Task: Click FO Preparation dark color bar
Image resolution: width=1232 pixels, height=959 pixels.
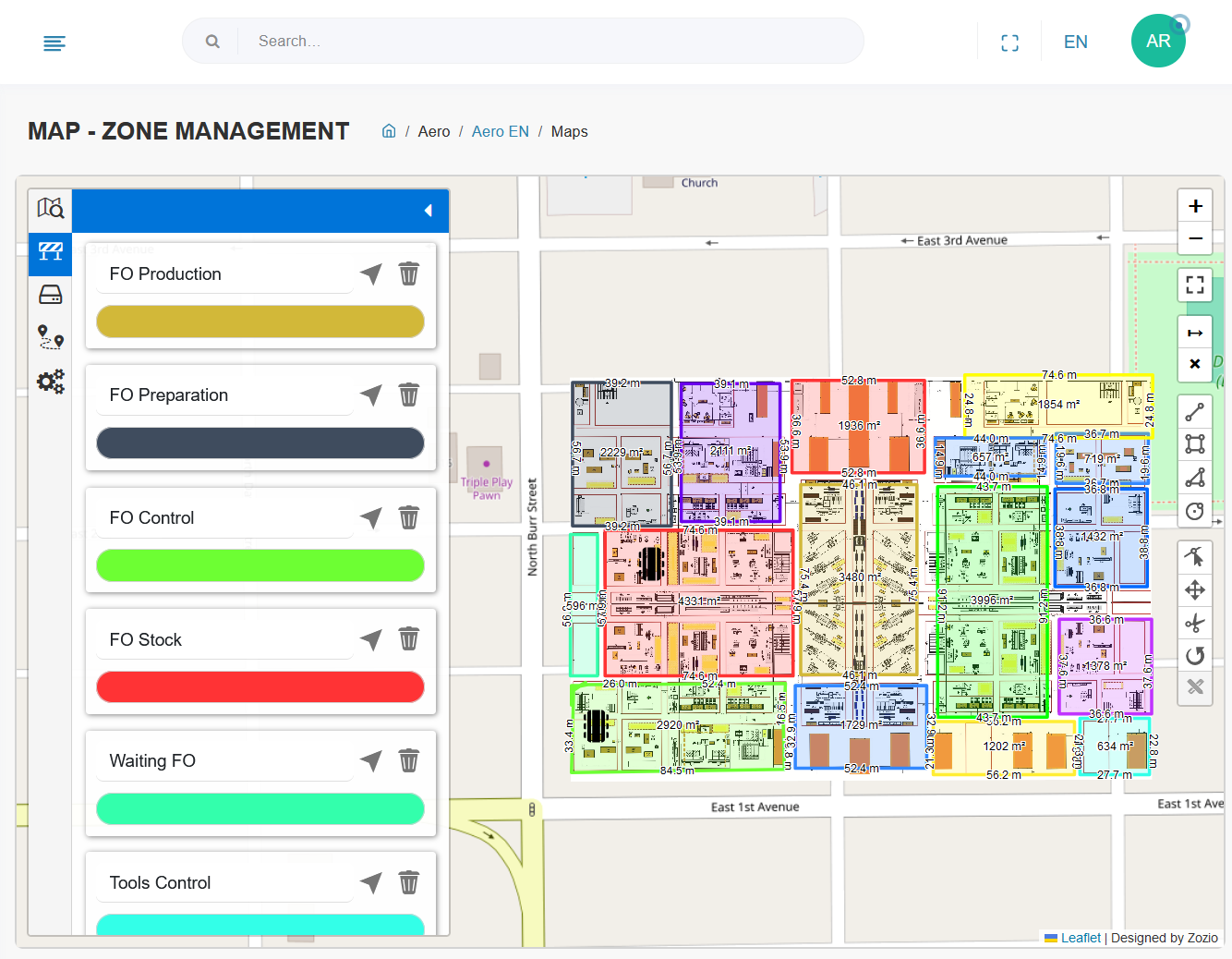Action: (x=260, y=443)
